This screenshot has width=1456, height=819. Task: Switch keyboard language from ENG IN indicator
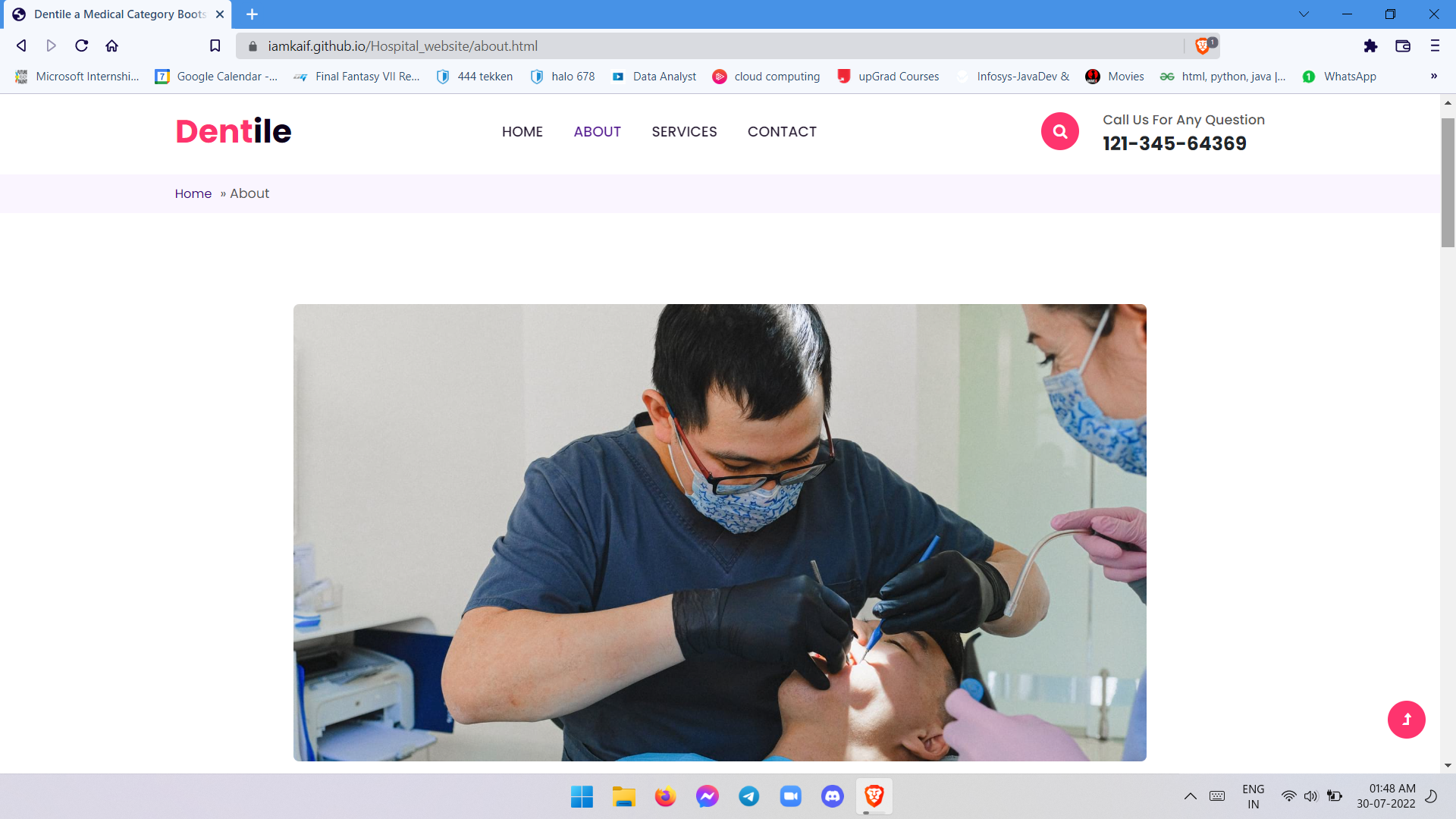pyautogui.click(x=1253, y=795)
